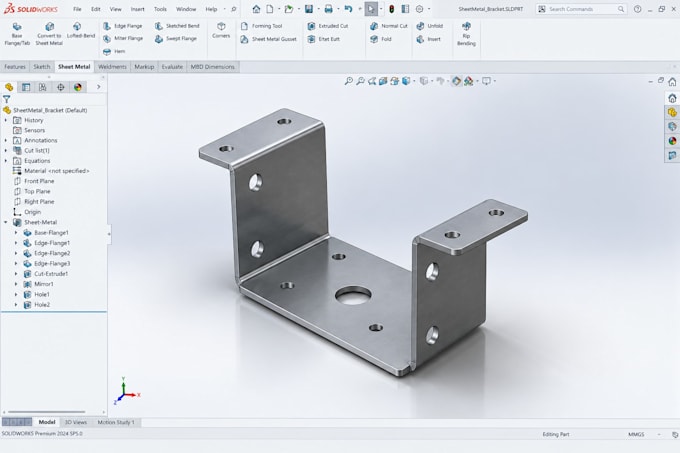This screenshot has height=453, width=680.
Task: Open the FeatureManager design tree tab
Action: click(9, 87)
